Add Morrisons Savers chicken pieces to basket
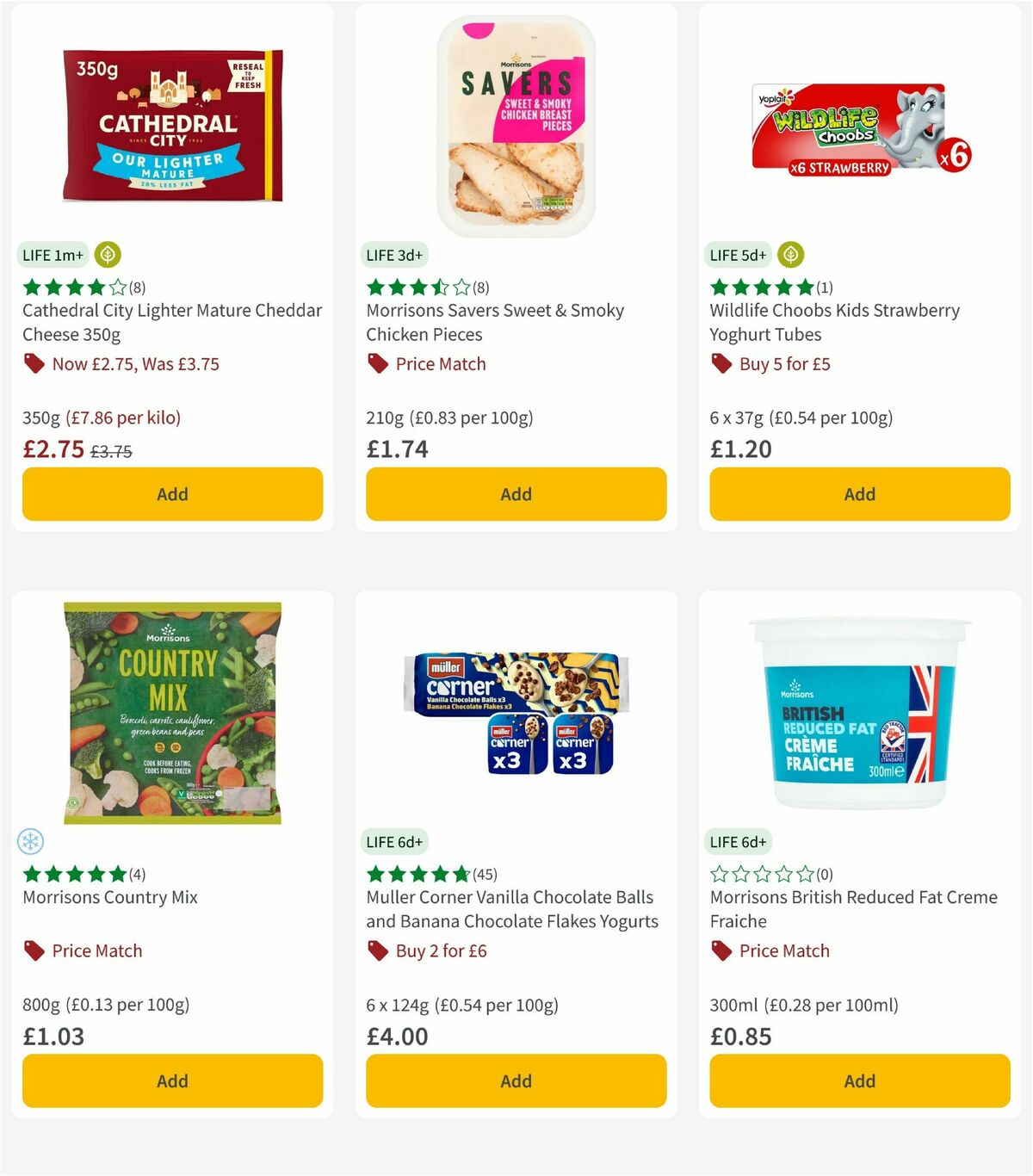The height and width of the screenshot is (1176, 1033). point(516,494)
